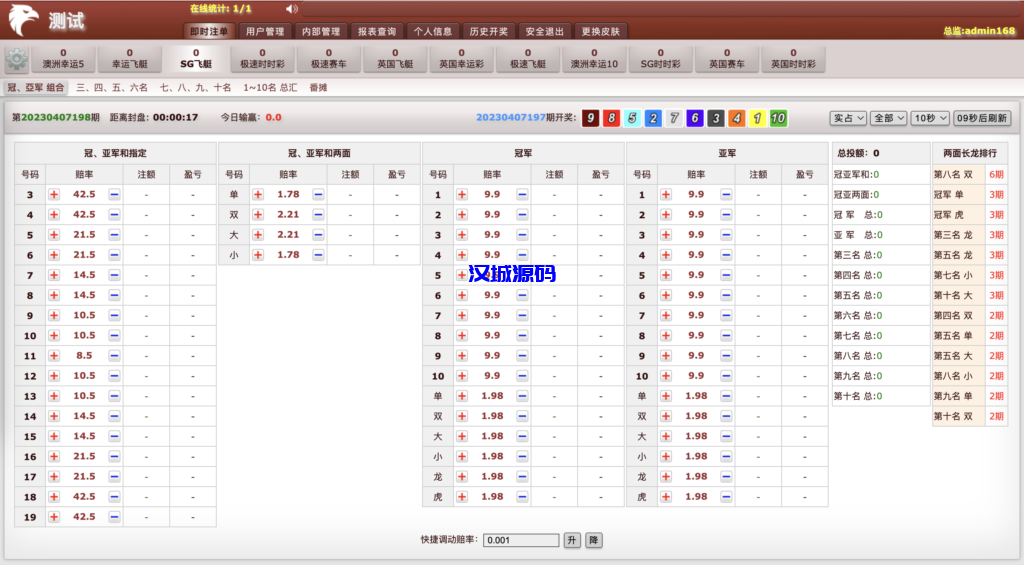The image size is (1024, 565).
Task: Increase odds for number 19 in 冠、亚军和指定
Action: click(x=54, y=517)
